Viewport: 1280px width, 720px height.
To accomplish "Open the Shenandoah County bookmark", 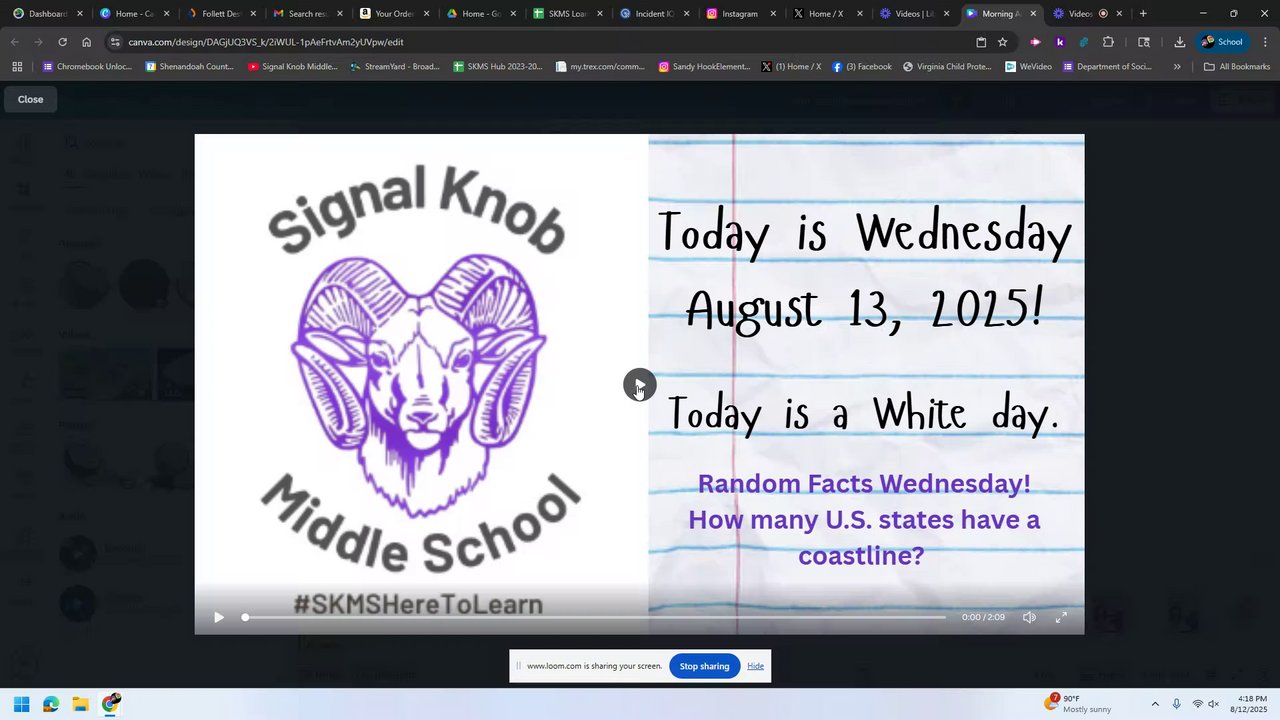I will click(190, 67).
